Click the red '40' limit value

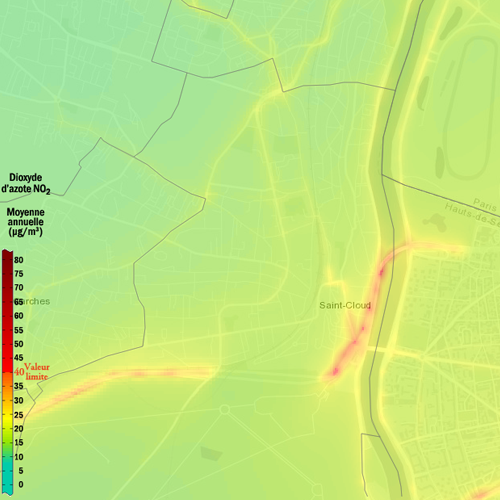tap(19, 372)
